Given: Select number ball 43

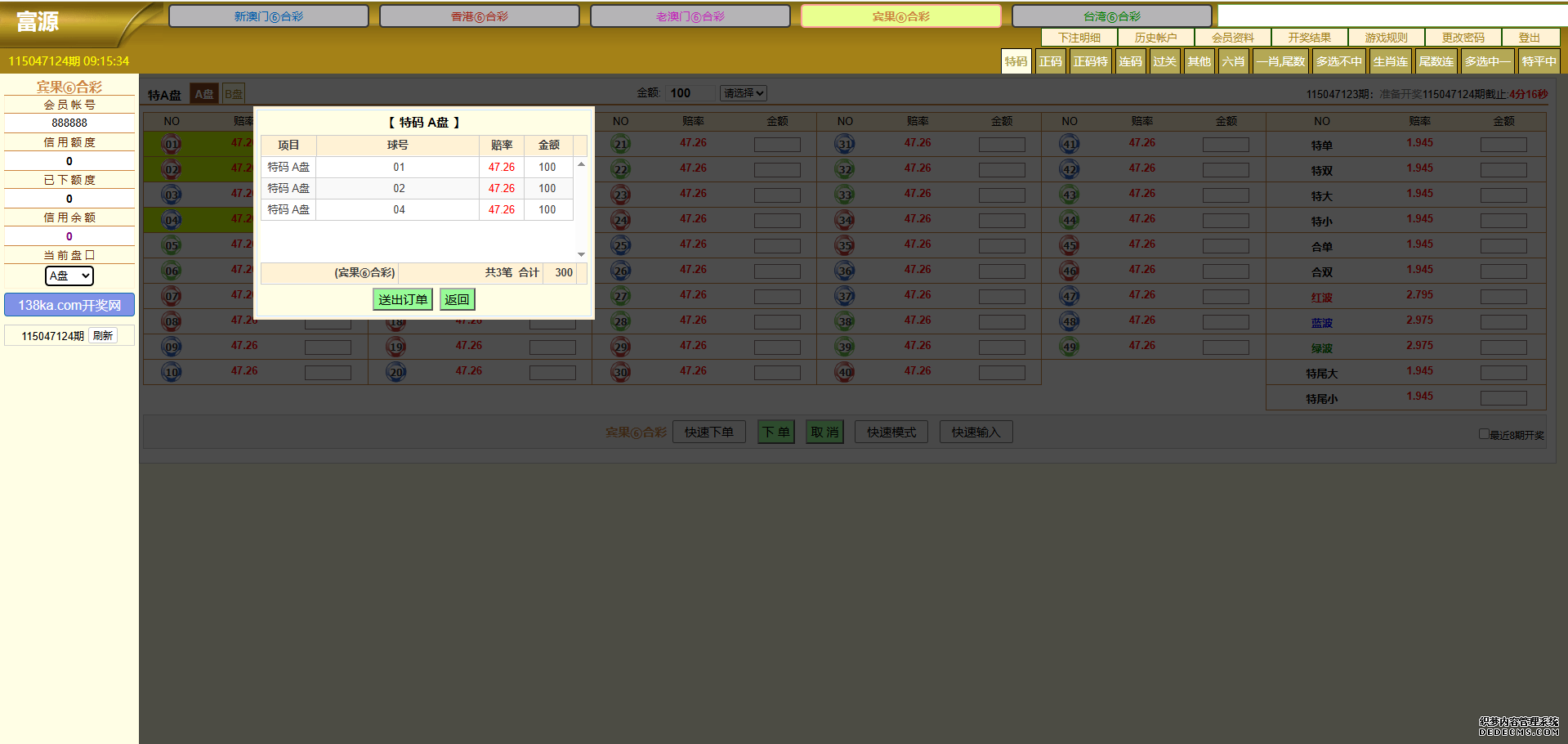Looking at the screenshot, I should (1070, 195).
